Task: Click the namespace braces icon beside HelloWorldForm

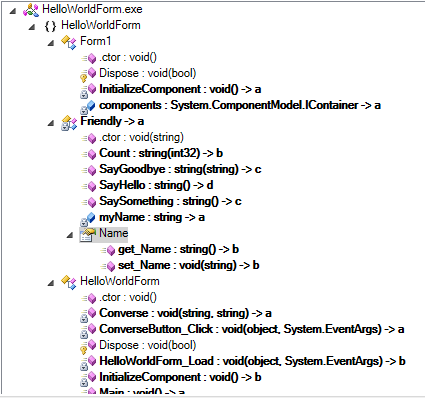Action: tap(50, 26)
